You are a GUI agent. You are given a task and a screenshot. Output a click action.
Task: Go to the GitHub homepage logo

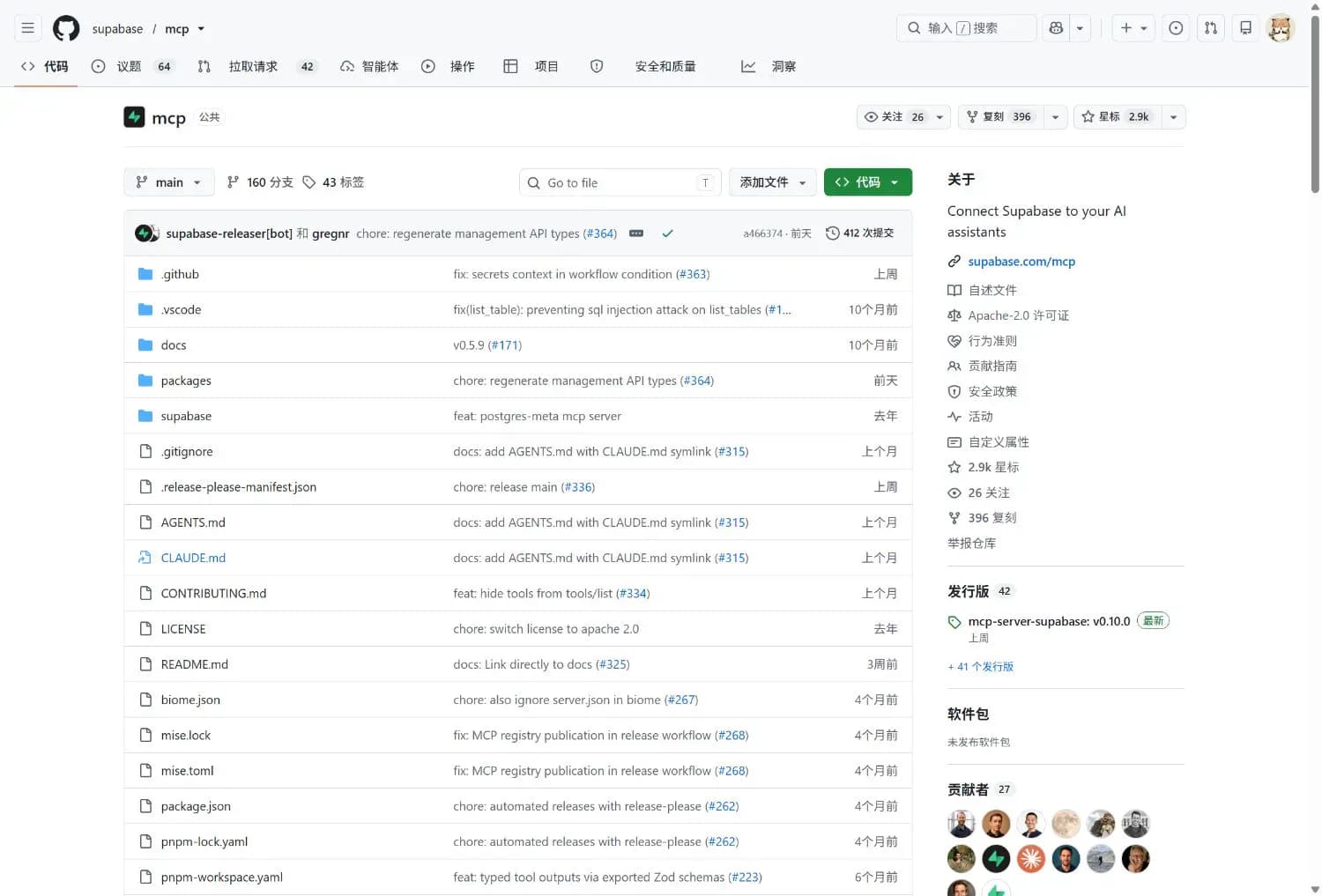tap(66, 28)
